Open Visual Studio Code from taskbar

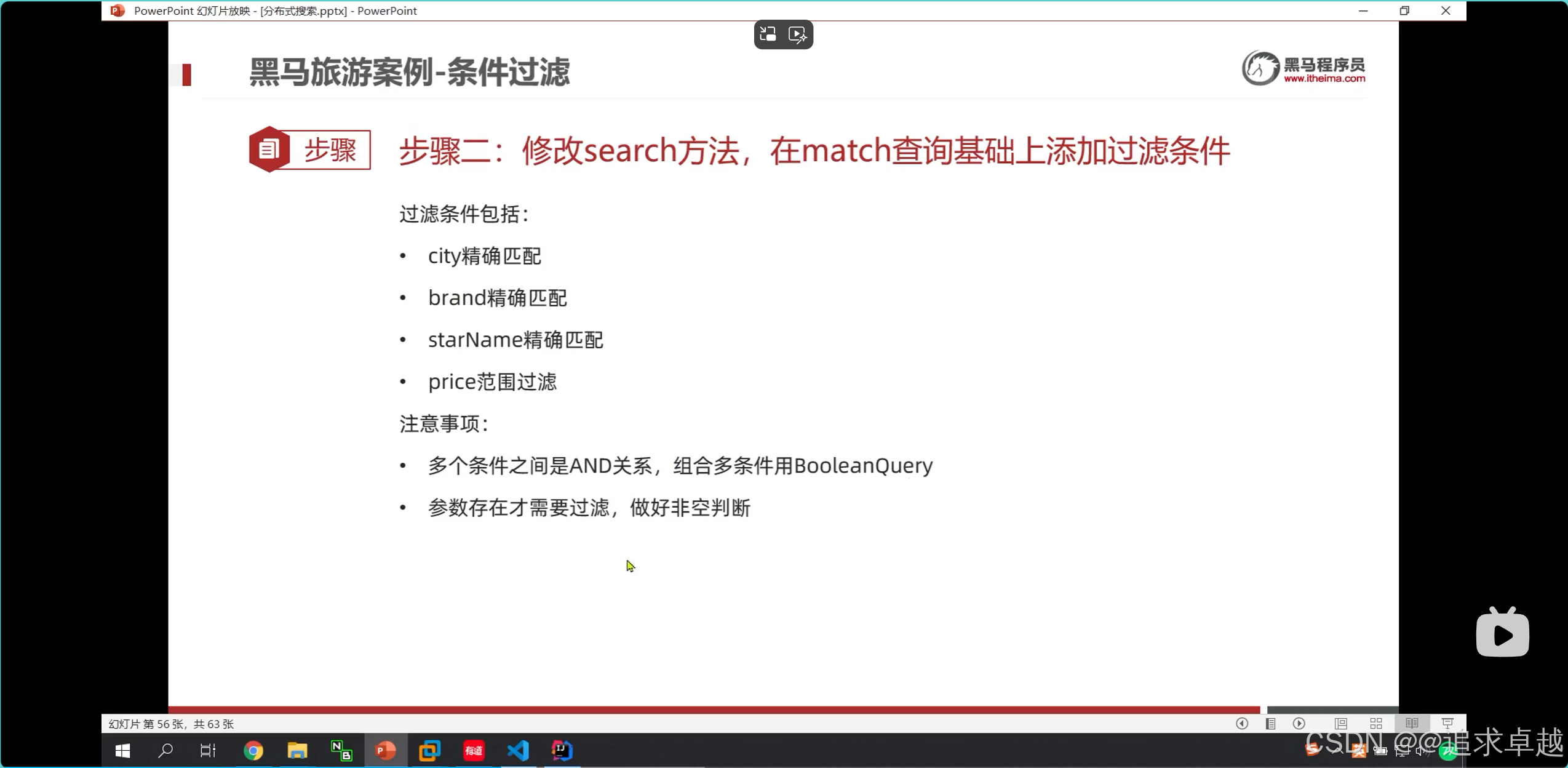click(x=518, y=750)
